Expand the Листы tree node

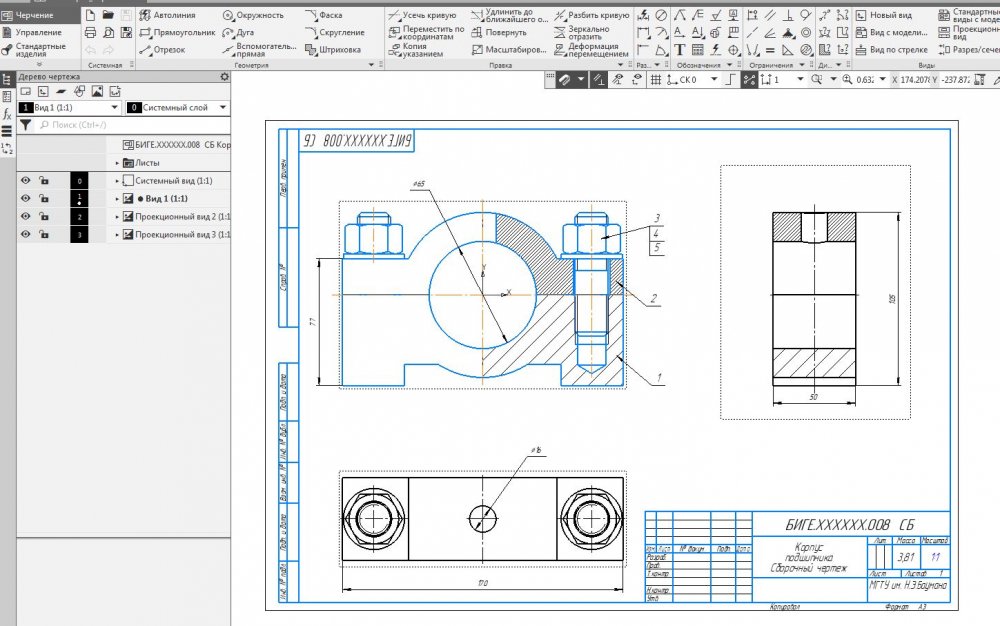[x=117, y=162]
